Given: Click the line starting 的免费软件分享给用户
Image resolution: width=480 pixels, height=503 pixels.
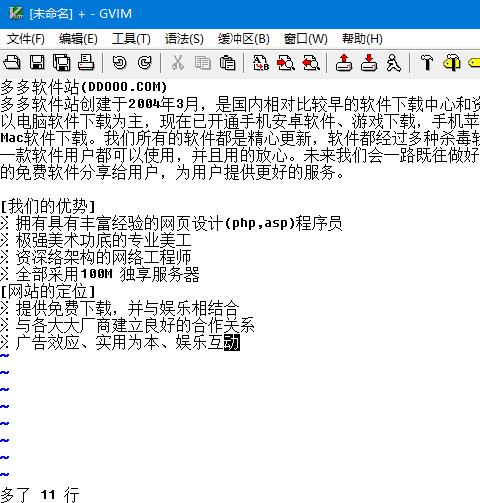Looking at the screenshot, I should pos(172,172).
